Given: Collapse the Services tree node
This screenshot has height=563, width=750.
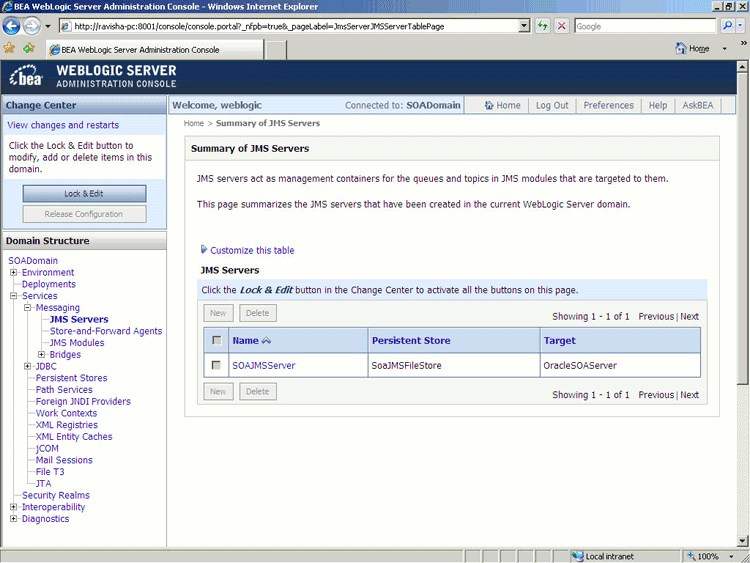Looking at the screenshot, I should (x=13, y=296).
